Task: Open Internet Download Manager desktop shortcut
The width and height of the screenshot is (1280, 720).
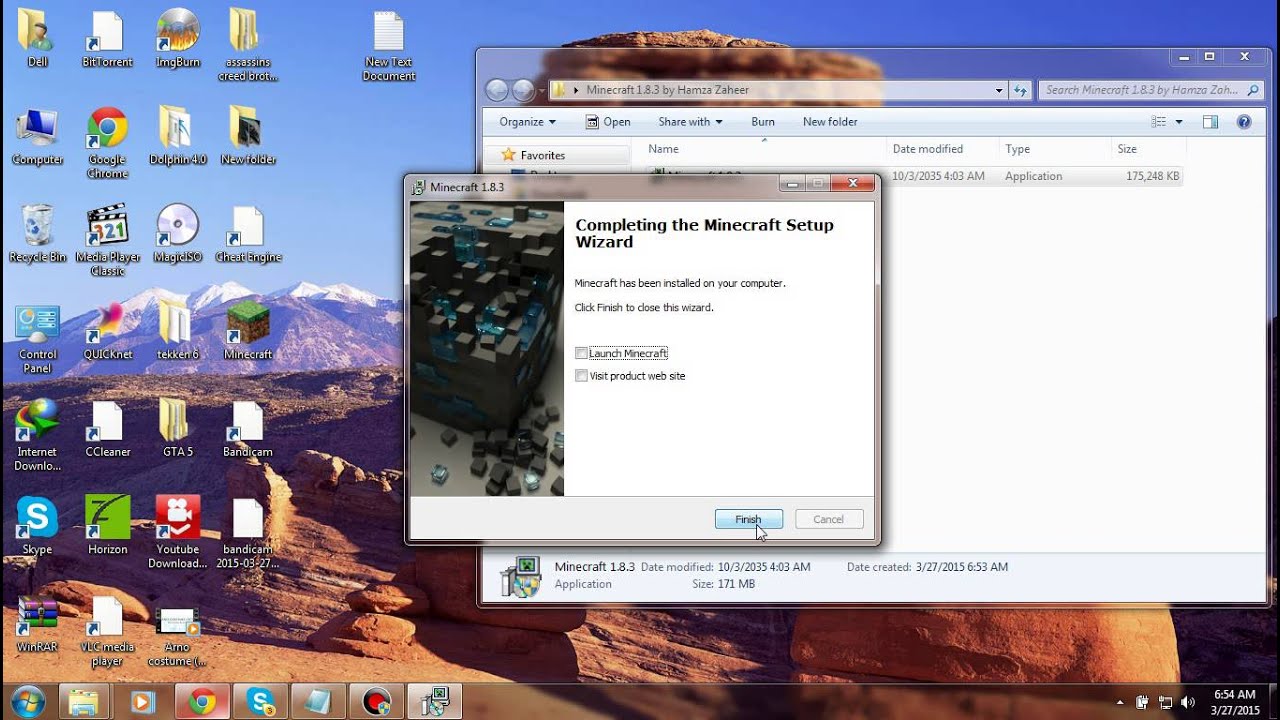Action: pyautogui.click(x=37, y=436)
